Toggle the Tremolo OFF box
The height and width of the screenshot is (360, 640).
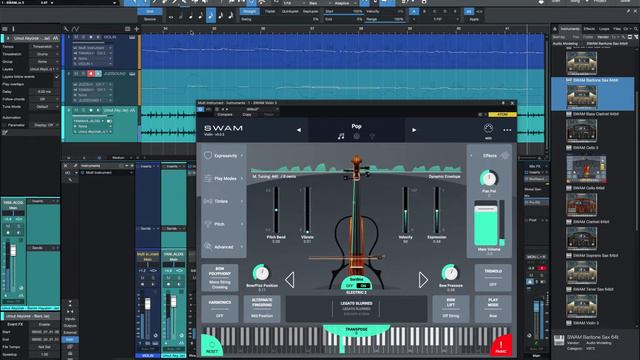[x=493, y=278]
